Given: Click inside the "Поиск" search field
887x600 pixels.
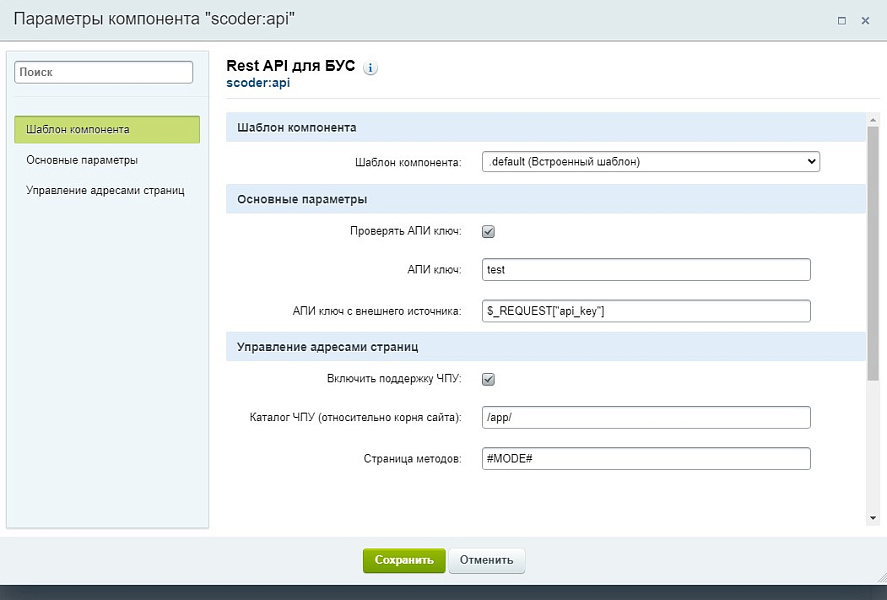Looking at the screenshot, I should point(103,71).
